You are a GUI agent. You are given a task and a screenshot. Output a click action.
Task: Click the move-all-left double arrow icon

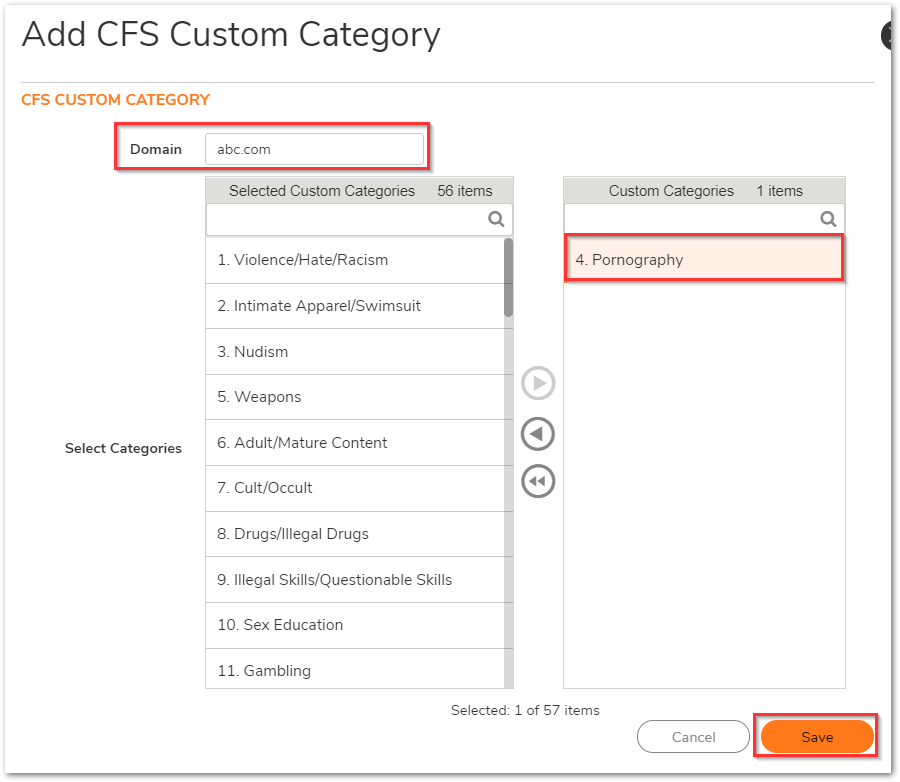(x=538, y=481)
